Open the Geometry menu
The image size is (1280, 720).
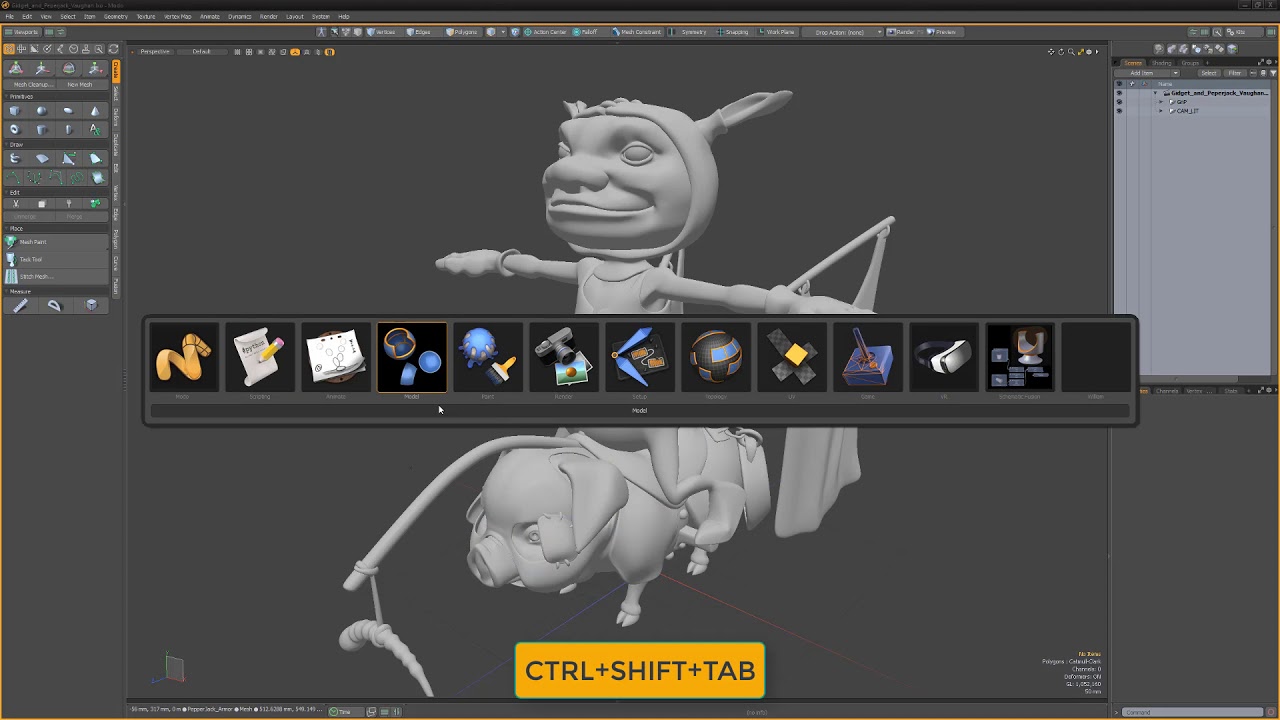tap(115, 16)
